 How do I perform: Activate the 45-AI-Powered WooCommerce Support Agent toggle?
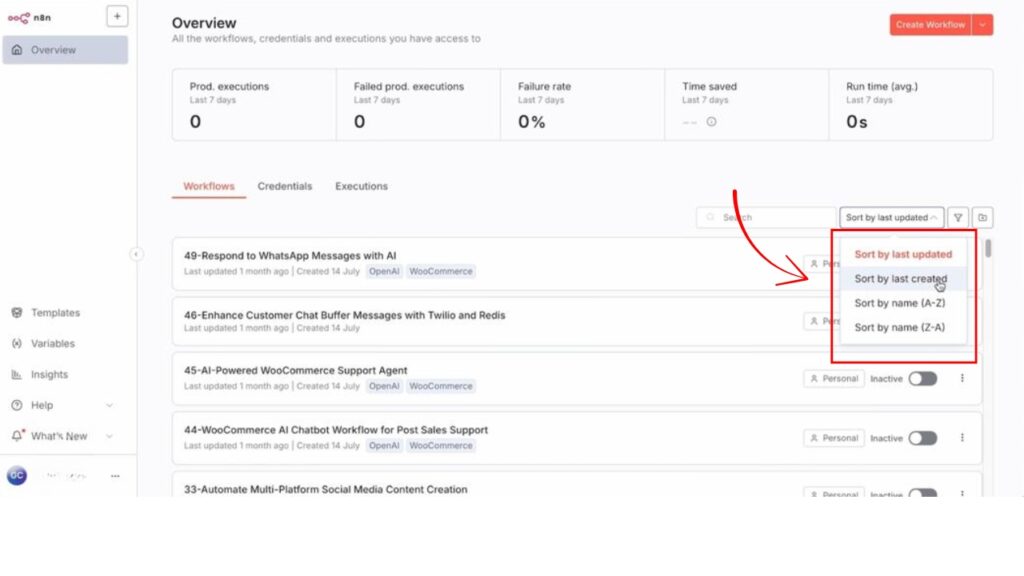click(922, 379)
